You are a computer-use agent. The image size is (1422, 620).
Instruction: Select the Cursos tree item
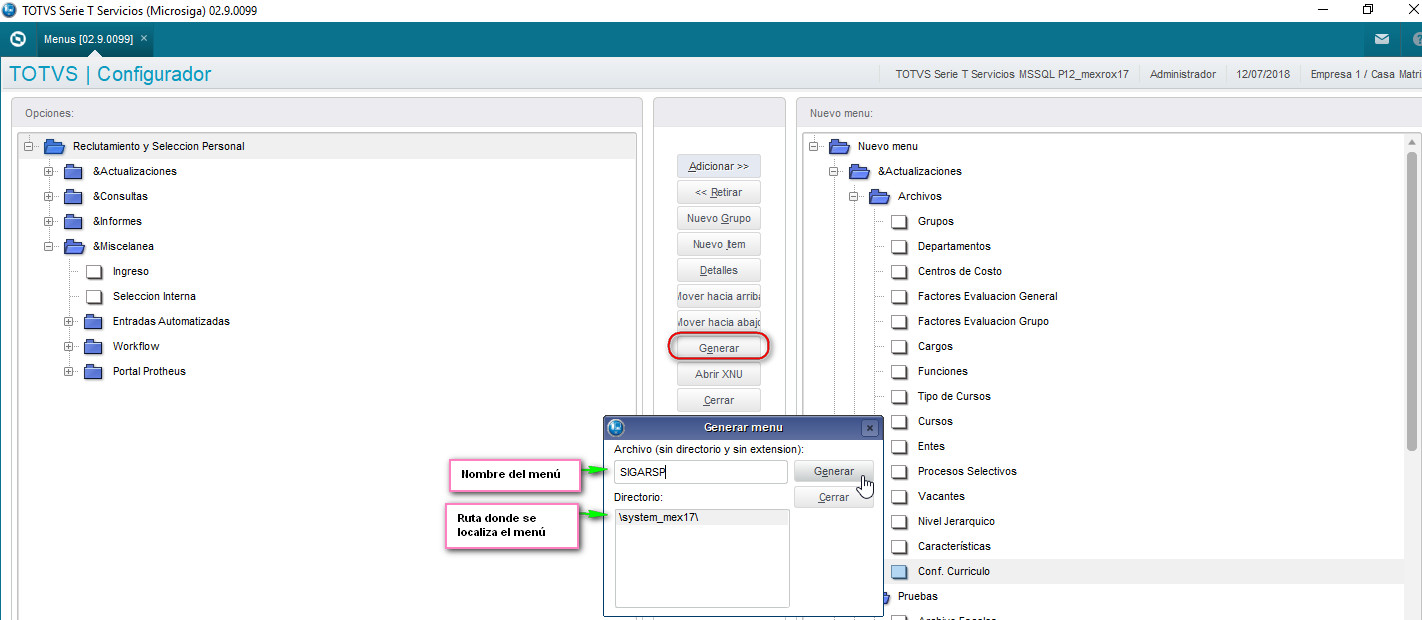tap(935, 421)
